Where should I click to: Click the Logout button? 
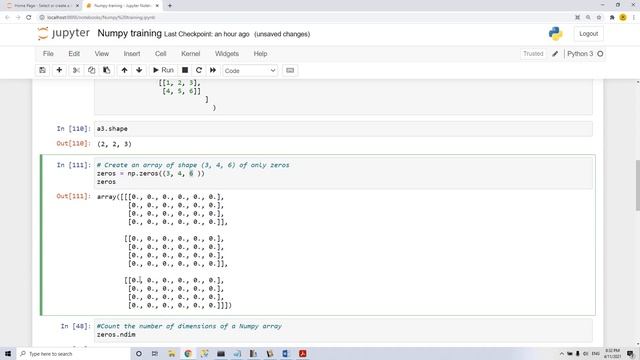pyautogui.click(x=588, y=33)
